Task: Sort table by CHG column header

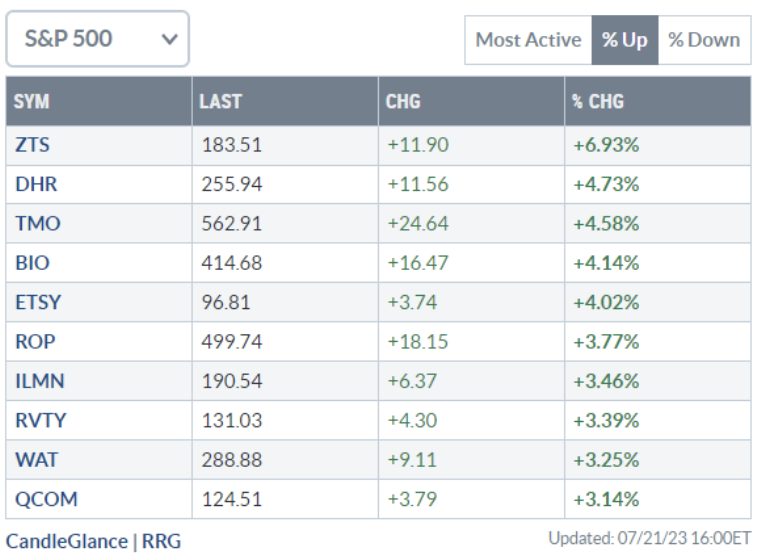Action: 403,101
